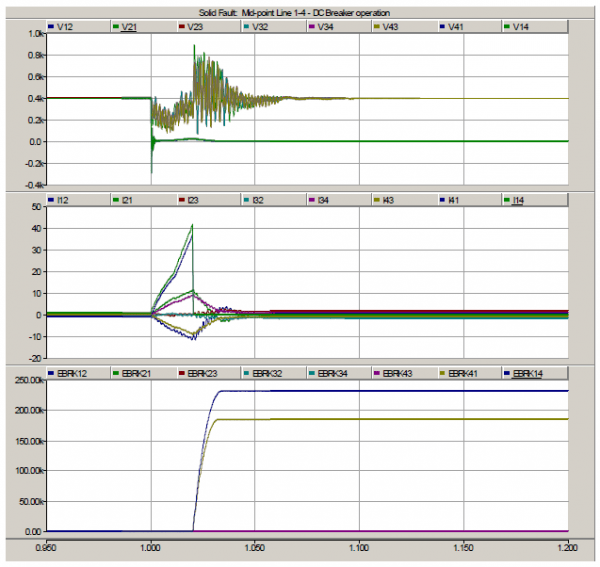Image resolution: width=600 pixels, height=567 pixels.
Task: Click the blue color square beside V12
Action: (51, 27)
